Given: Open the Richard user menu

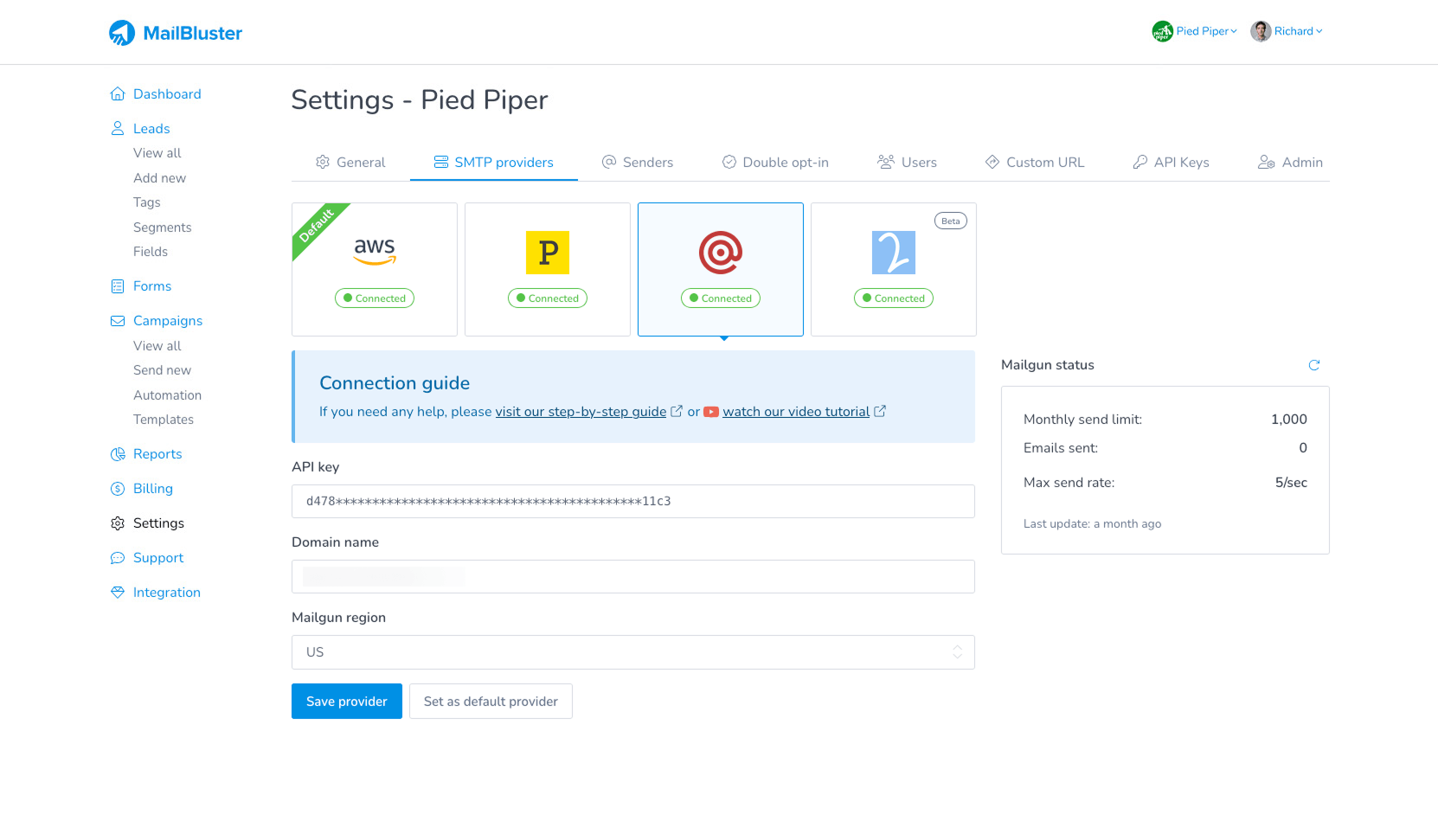Looking at the screenshot, I should tap(1287, 31).
